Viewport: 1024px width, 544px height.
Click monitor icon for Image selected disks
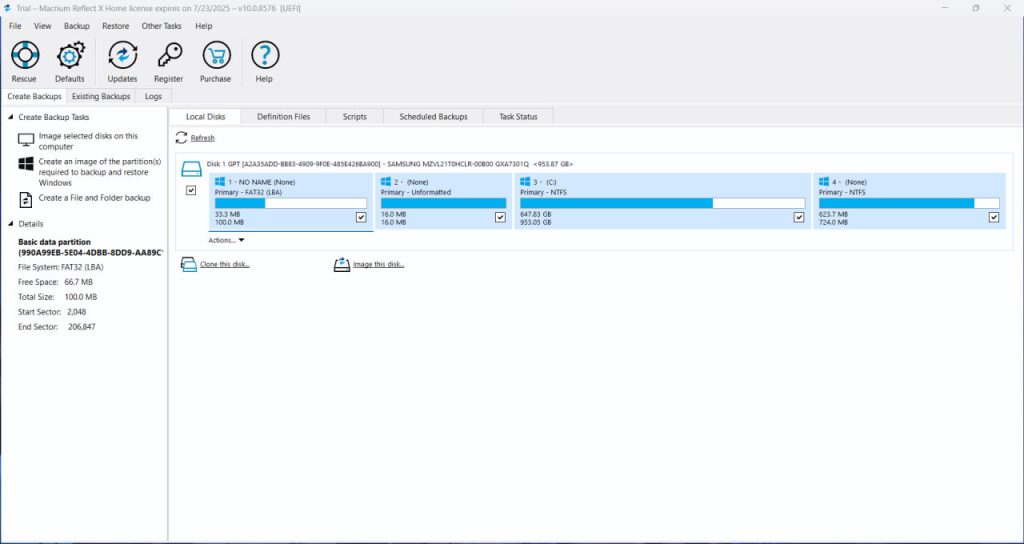click(26, 140)
